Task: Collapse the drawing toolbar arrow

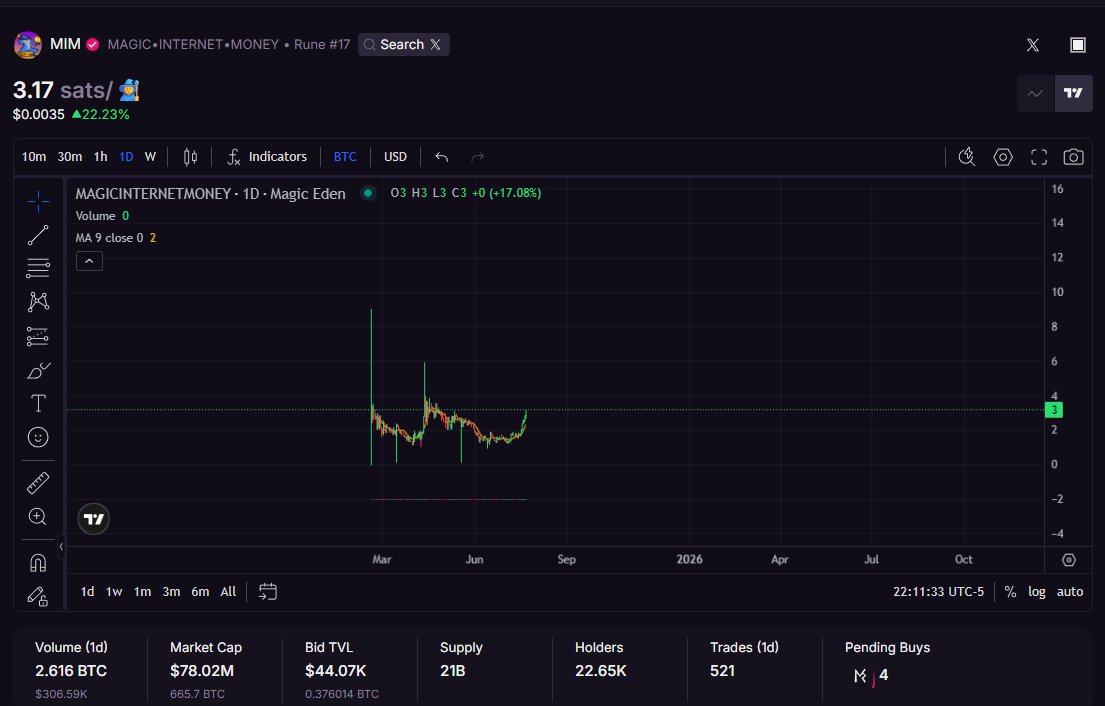Action: coord(61,546)
